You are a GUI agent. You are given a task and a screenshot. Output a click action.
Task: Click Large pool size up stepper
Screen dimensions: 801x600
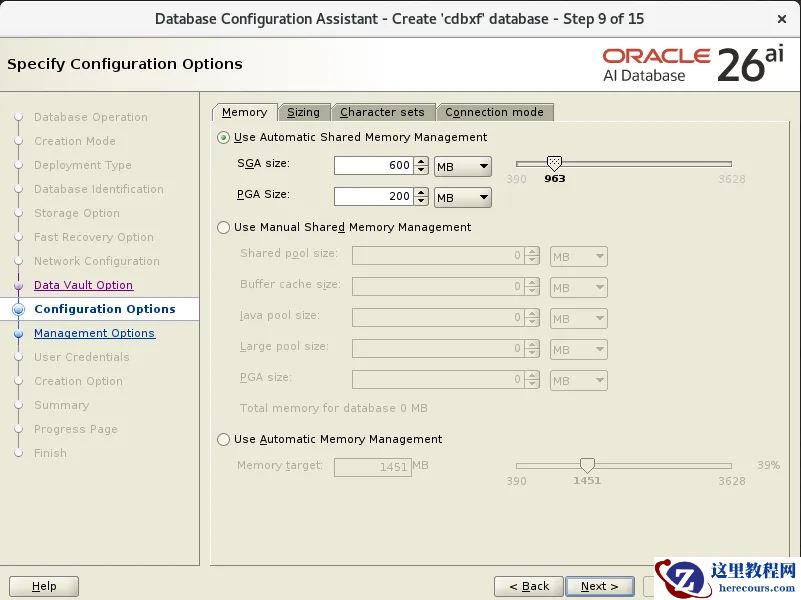(x=532, y=345)
